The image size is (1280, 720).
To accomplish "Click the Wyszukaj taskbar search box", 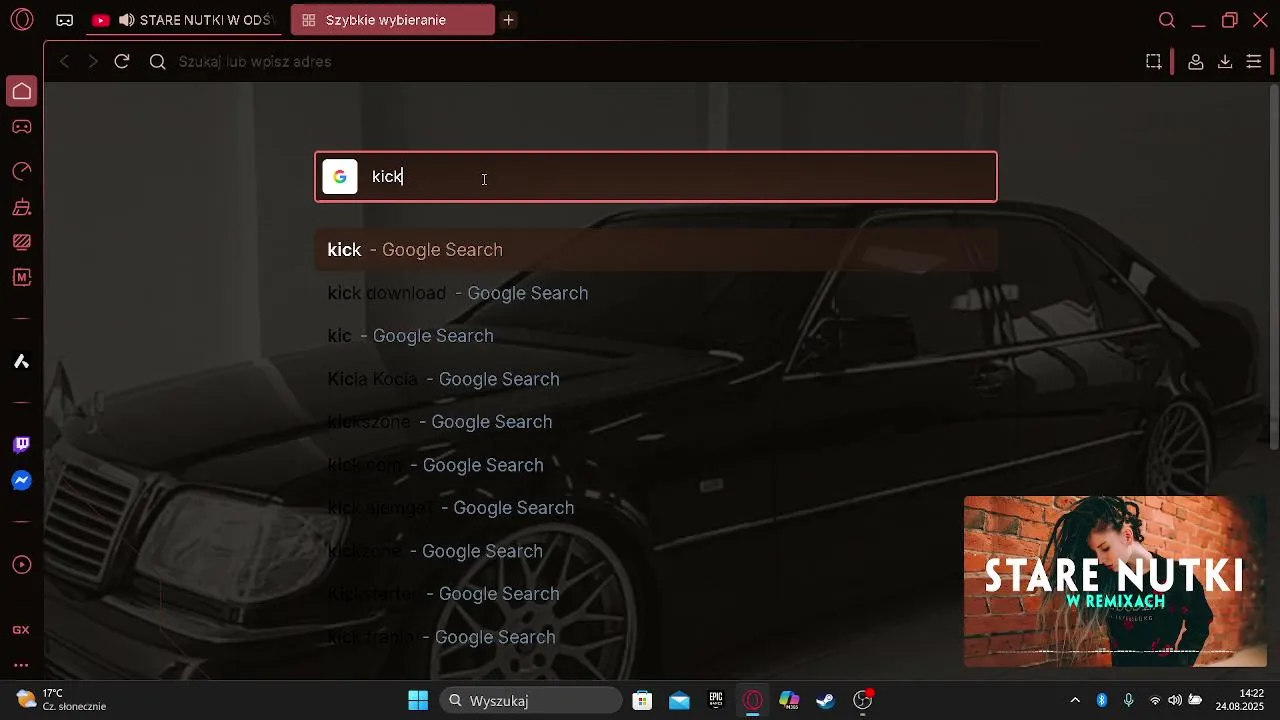I will (x=531, y=701).
